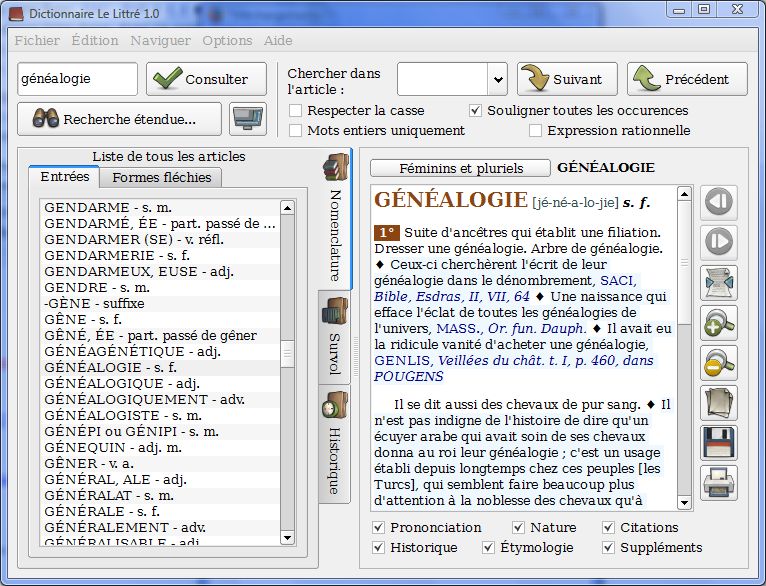Toggle Nature display checkbox
Image resolution: width=766 pixels, height=586 pixels.
tap(518, 527)
